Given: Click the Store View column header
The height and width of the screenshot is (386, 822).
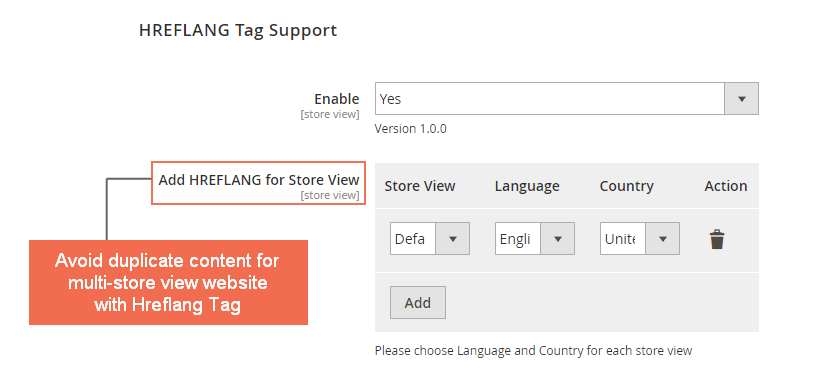Looking at the screenshot, I should pos(420,186).
